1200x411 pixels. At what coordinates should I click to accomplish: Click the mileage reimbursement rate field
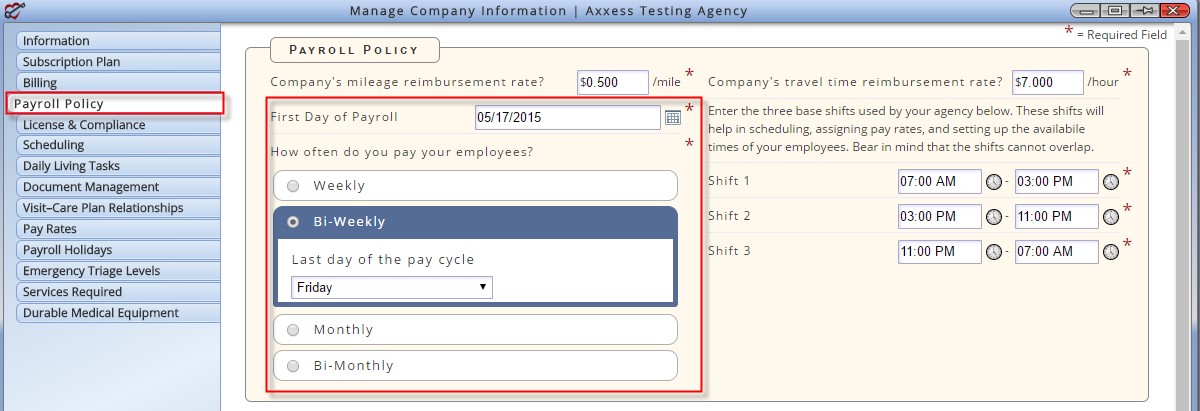pos(612,82)
